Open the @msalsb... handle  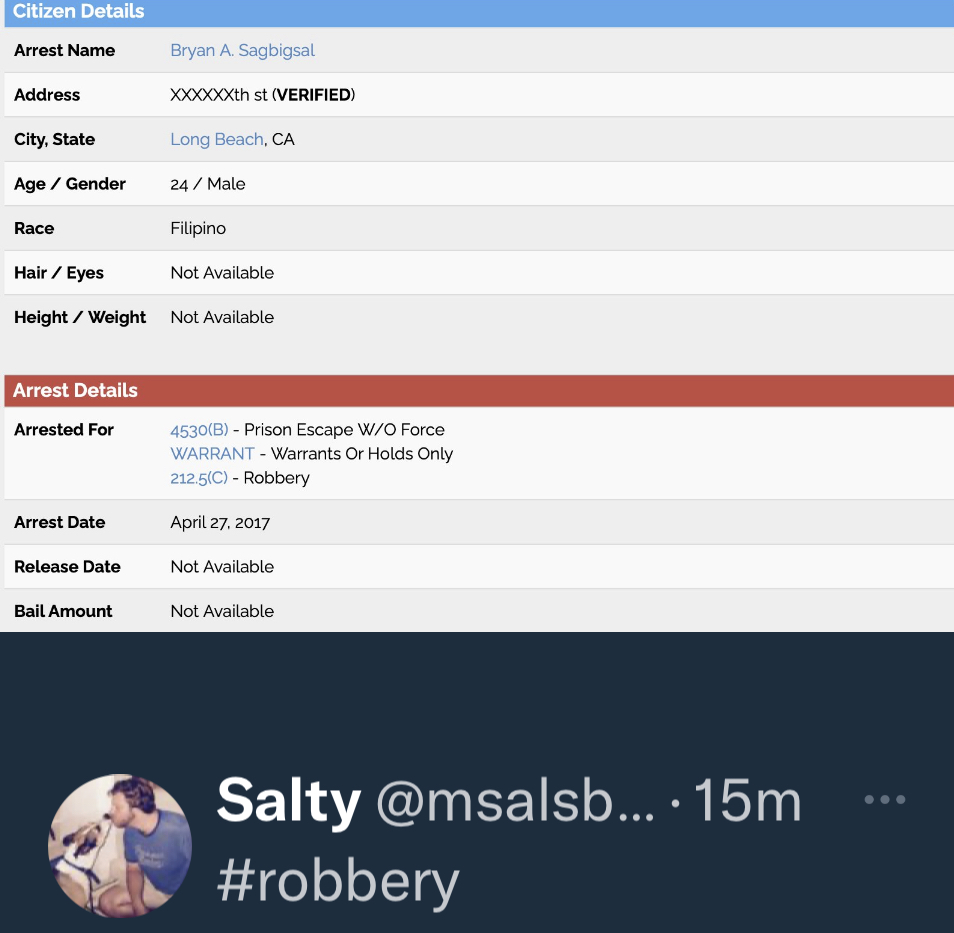pyautogui.click(x=515, y=801)
